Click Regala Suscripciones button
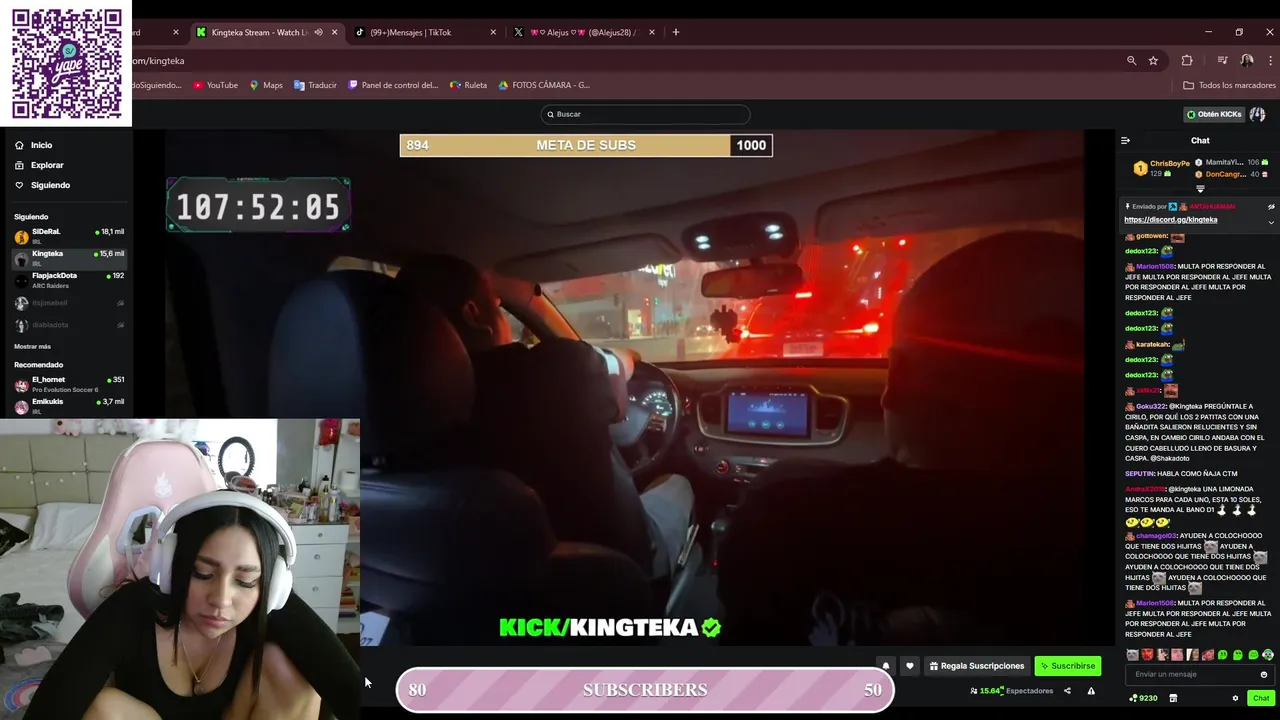 pyautogui.click(x=976, y=666)
